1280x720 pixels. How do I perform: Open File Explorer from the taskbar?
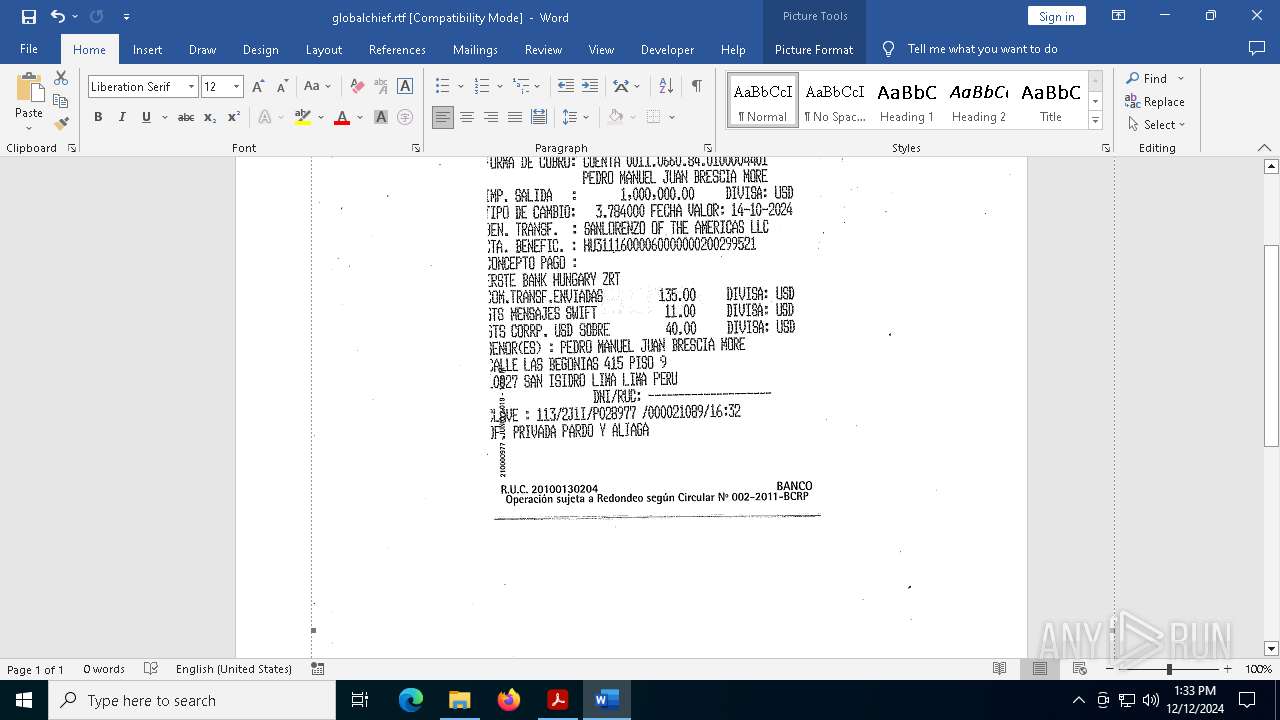pyautogui.click(x=460, y=700)
